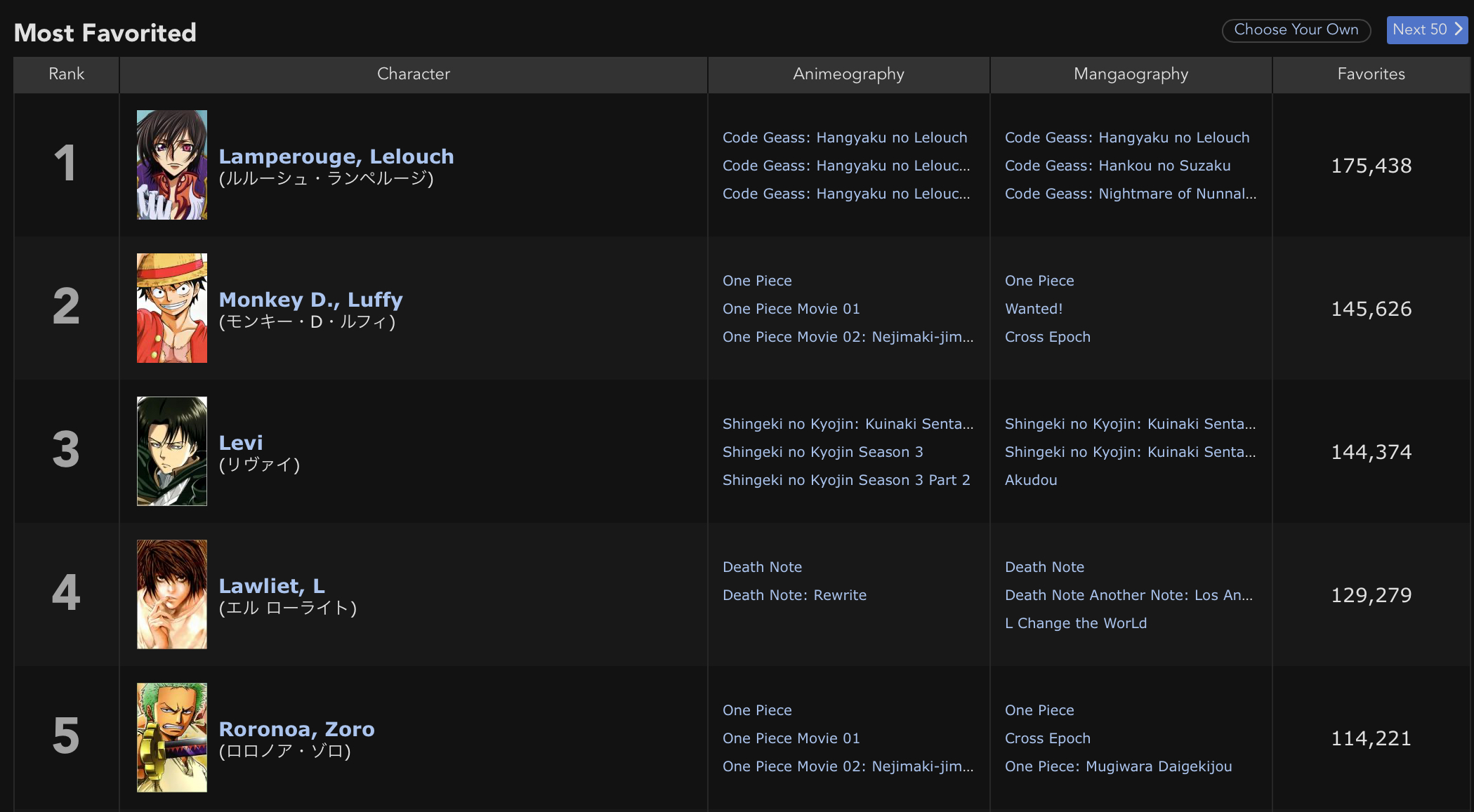
Task: Open L Change the WorLd link
Action: pyautogui.click(x=1076, y=623)
